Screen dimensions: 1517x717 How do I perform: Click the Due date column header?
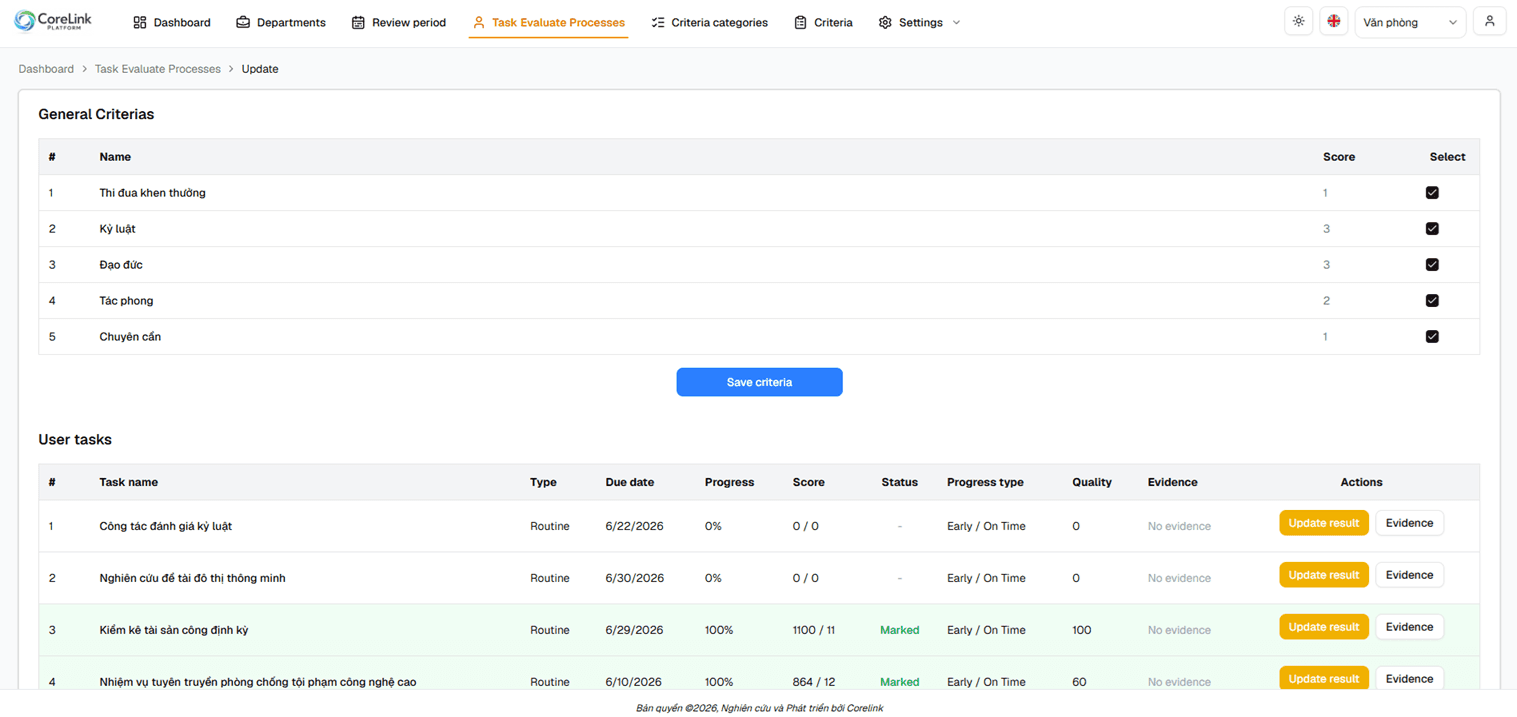(x=630, y=482)
